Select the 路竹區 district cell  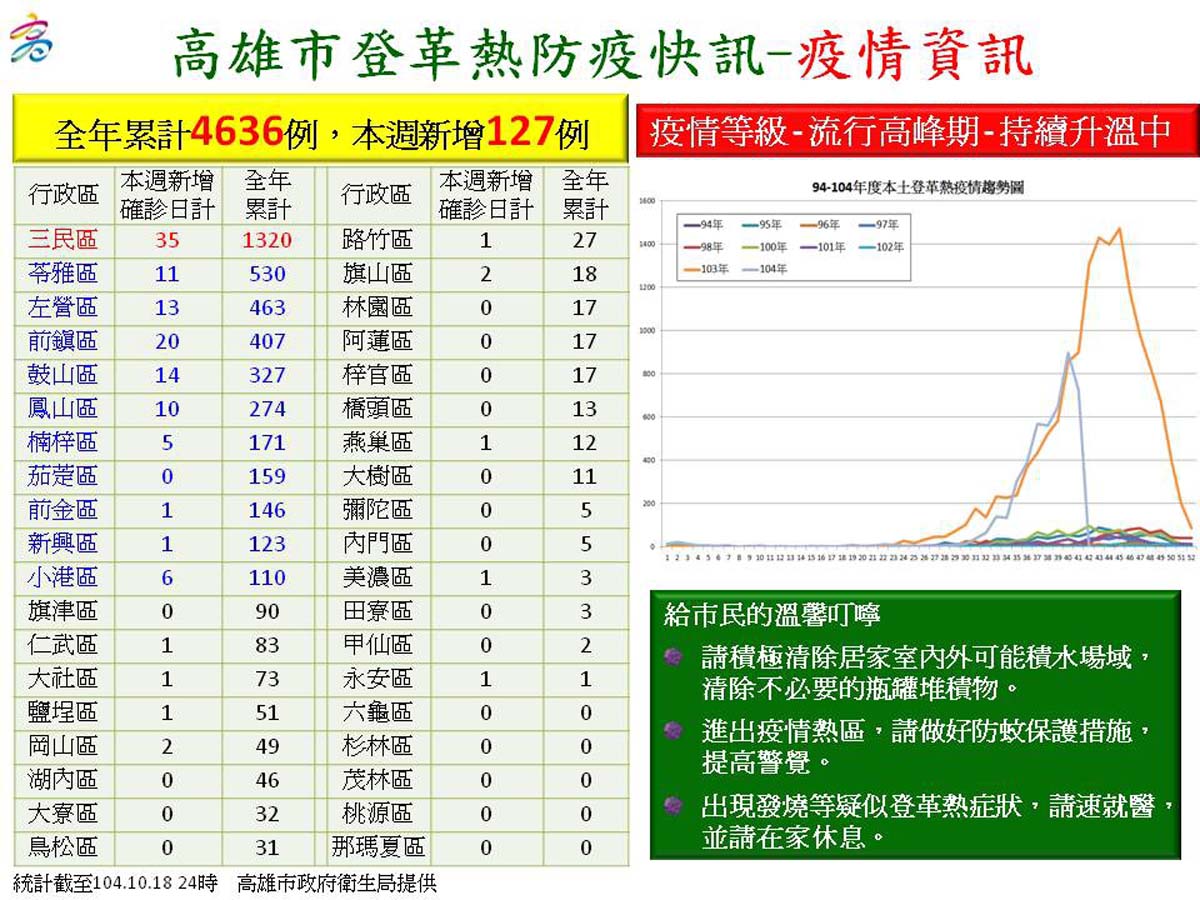377,240
